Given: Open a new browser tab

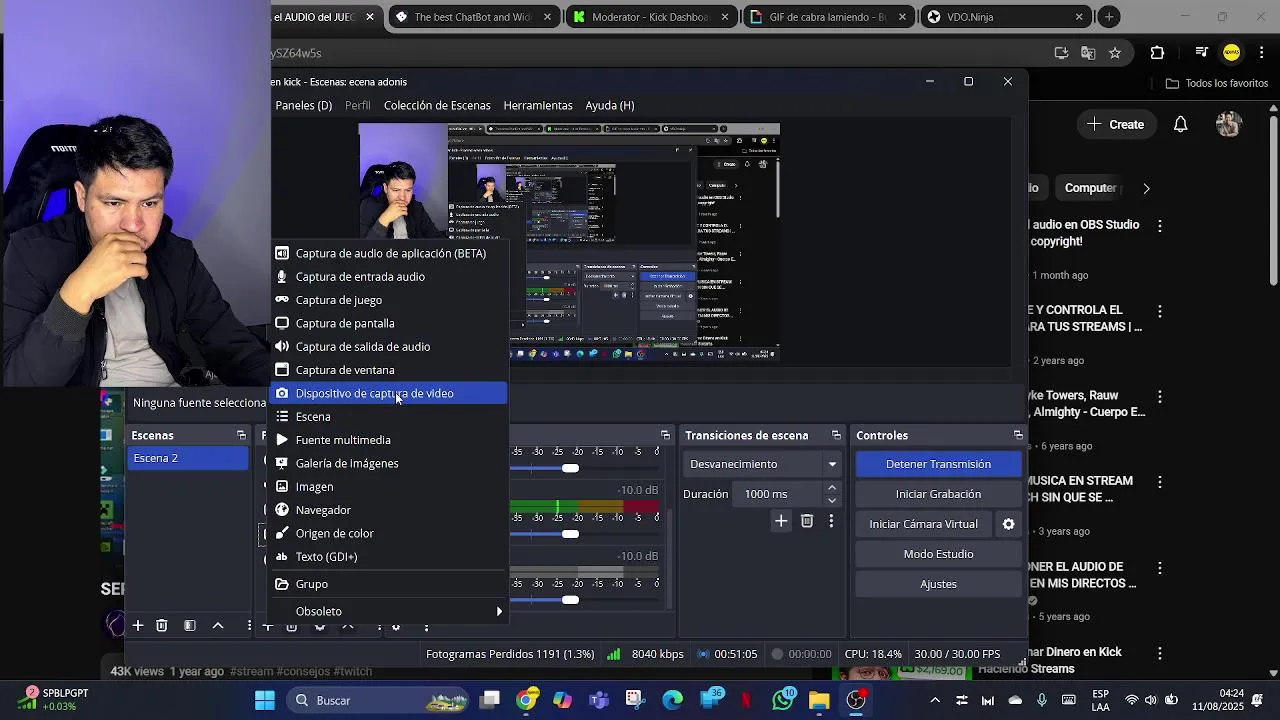Looking at the screenshot, I should click(1109, 17).
